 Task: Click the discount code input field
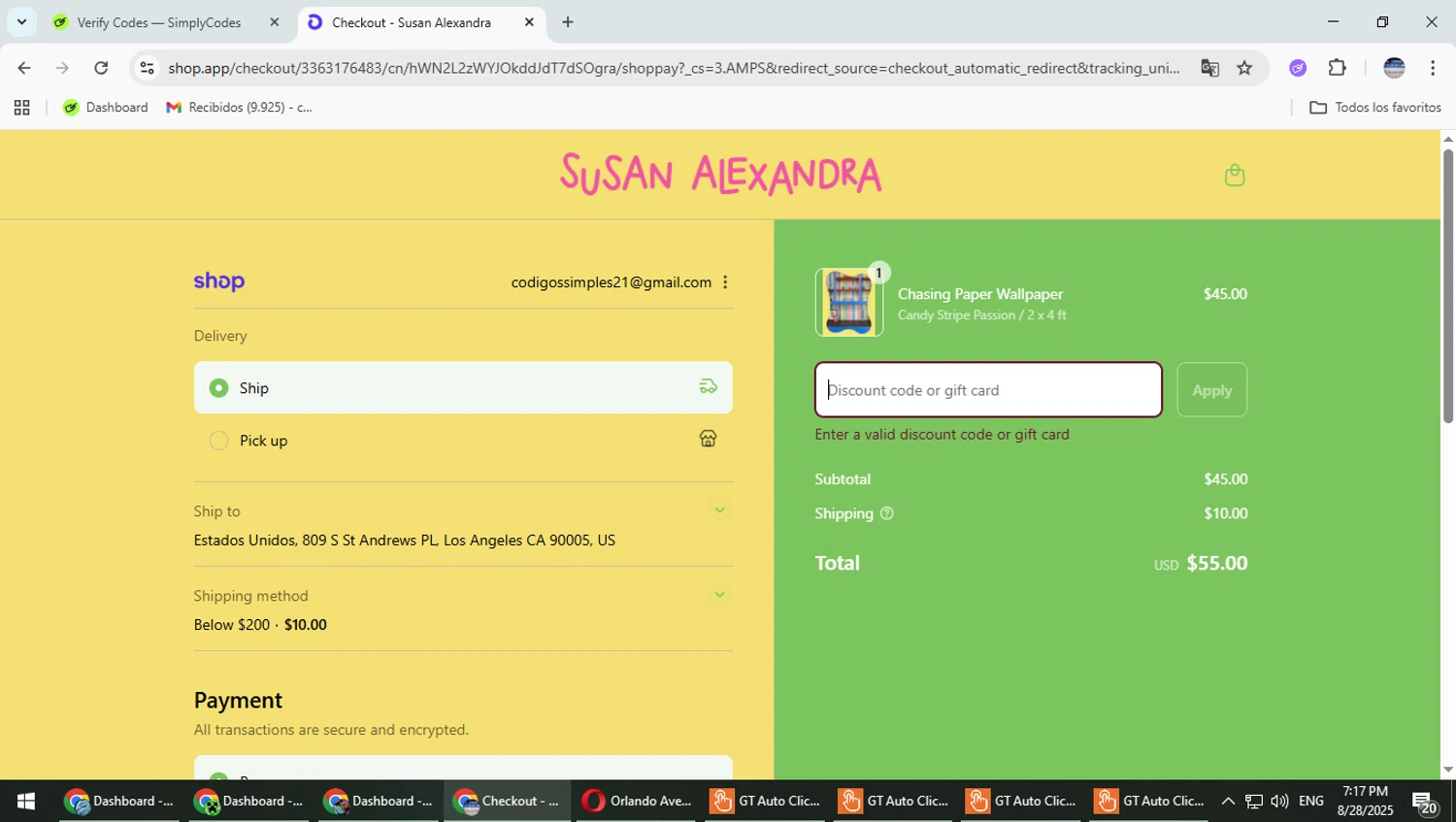tap(988, 390)
